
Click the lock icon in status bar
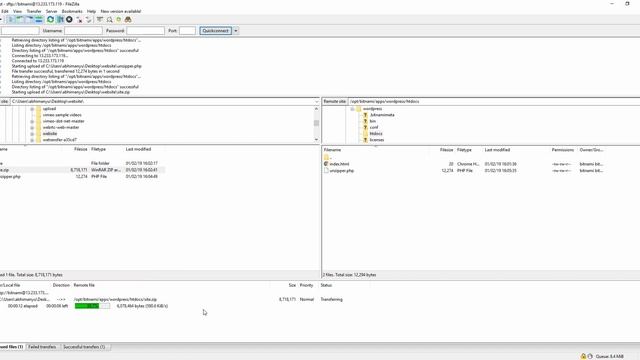(583, 356)
